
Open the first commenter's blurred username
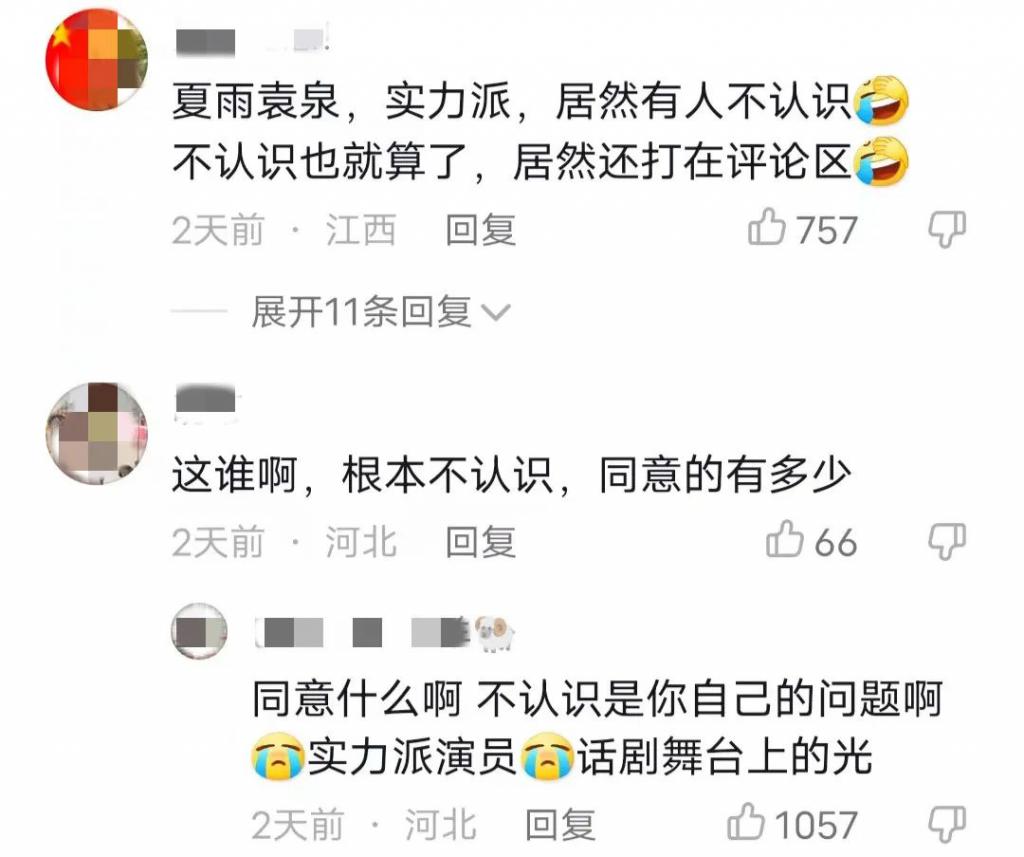pyautogui.click(x=251, y=42)
